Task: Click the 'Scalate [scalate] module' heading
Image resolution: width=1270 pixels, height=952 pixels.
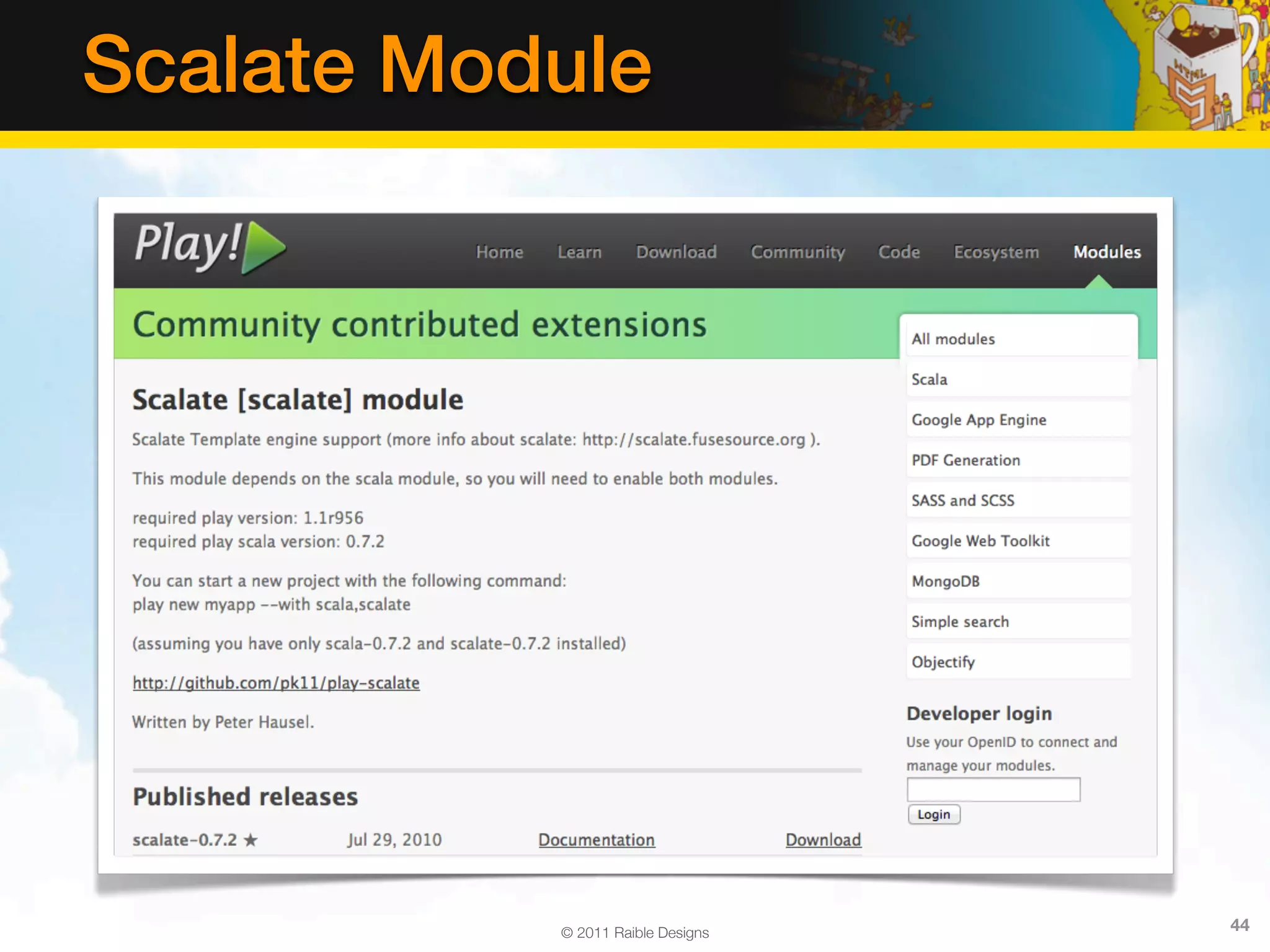Action: coord(298,400)
